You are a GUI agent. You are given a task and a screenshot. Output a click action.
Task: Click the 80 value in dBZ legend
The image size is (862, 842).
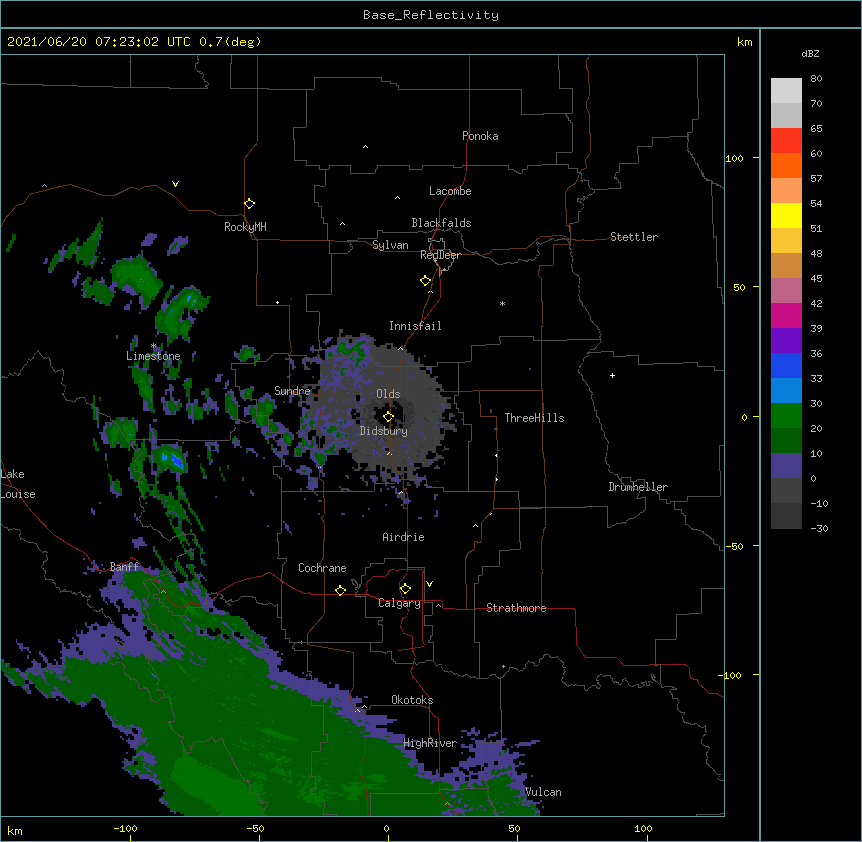coord(816,79)
